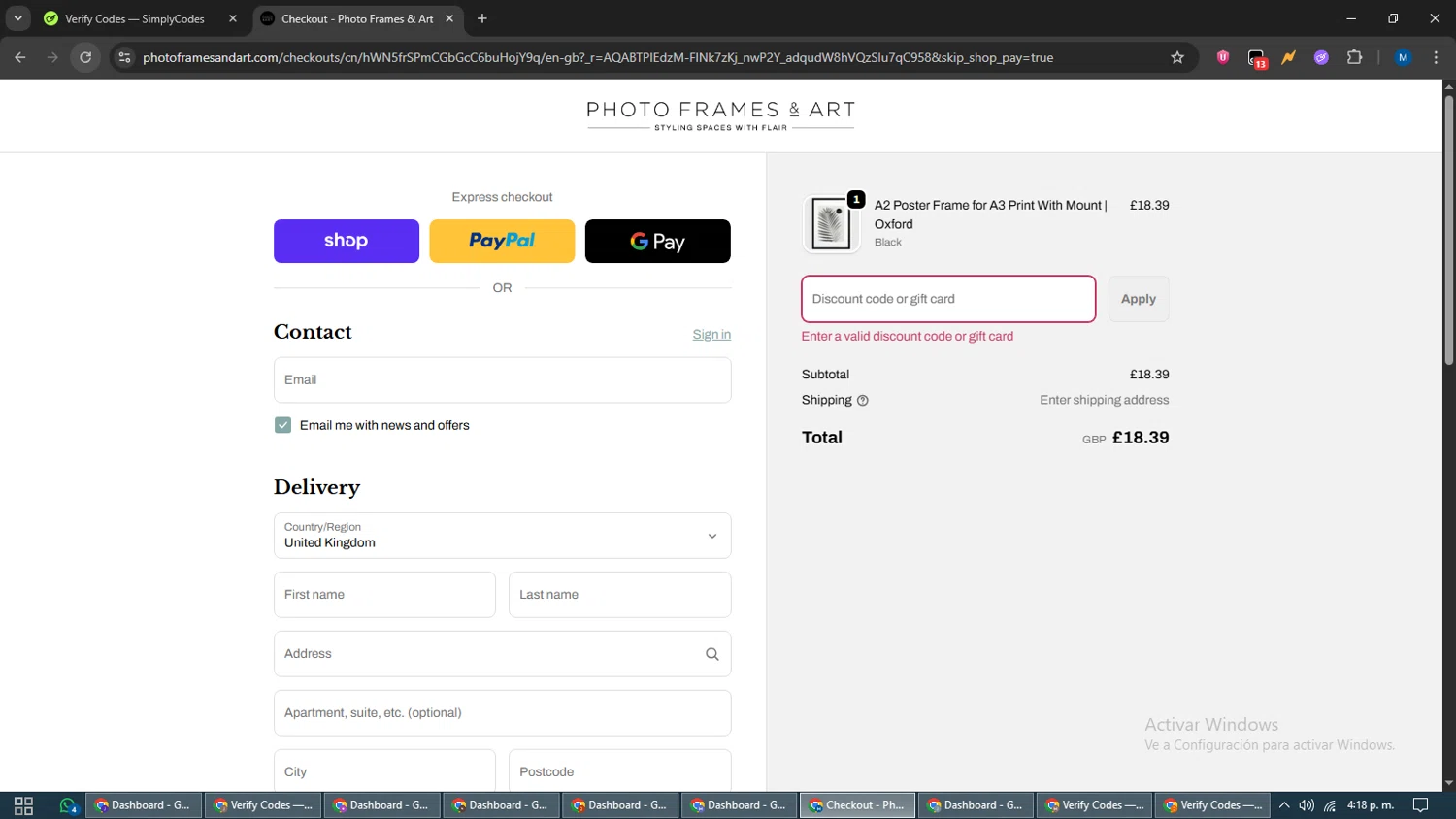This screenshot has height=819, width=1456.
Task: Uncheck Email me with news and offers
Action: pos(283,425)
